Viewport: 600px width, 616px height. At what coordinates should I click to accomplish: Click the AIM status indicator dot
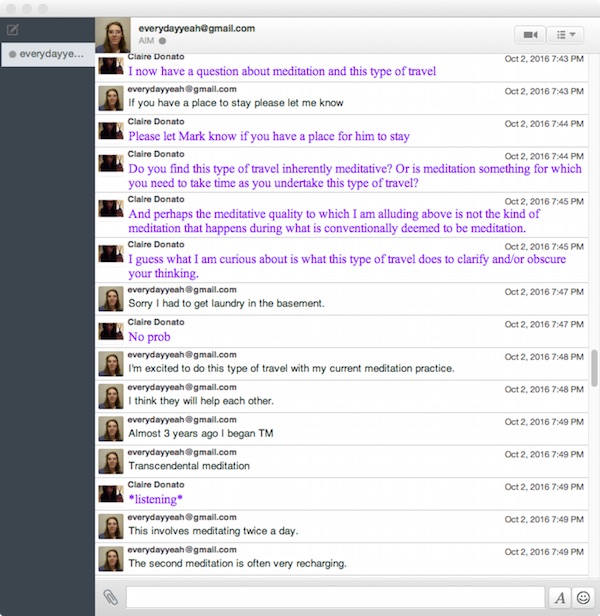(x=162, y=40)
